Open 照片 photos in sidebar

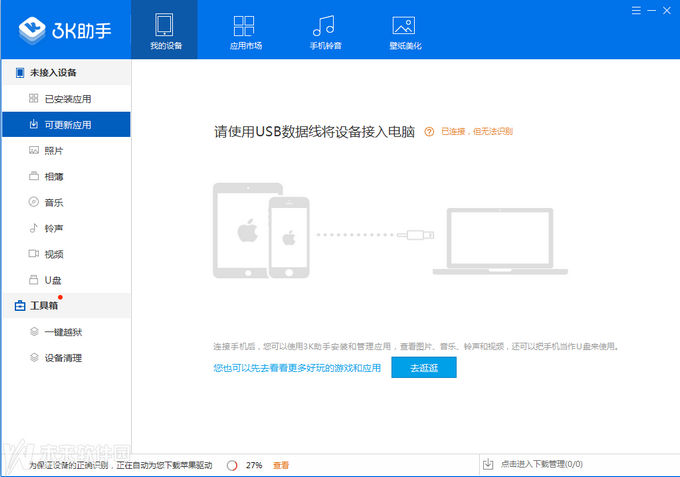pos(54,151)
